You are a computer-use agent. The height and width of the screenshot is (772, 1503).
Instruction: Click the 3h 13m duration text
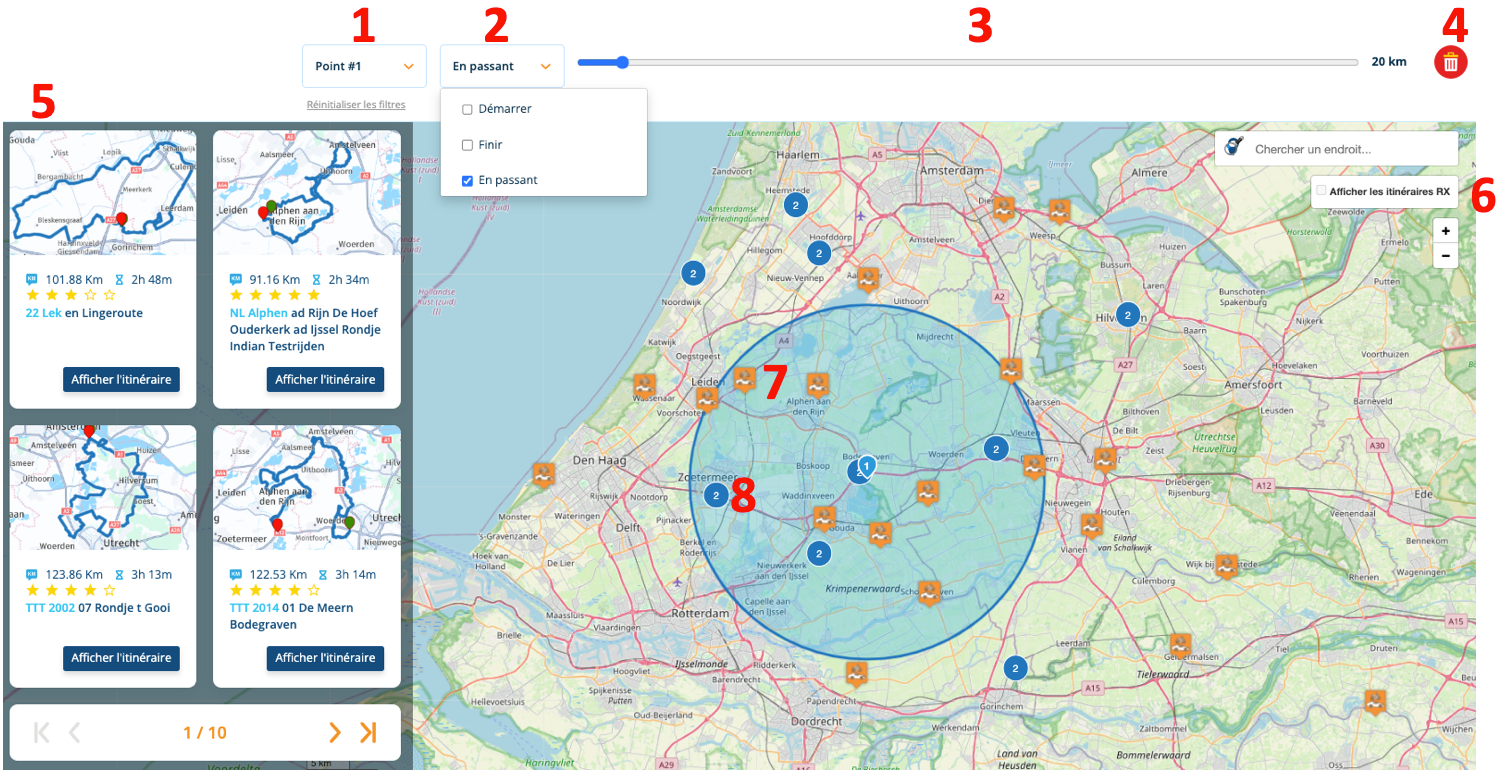(152, 575)
